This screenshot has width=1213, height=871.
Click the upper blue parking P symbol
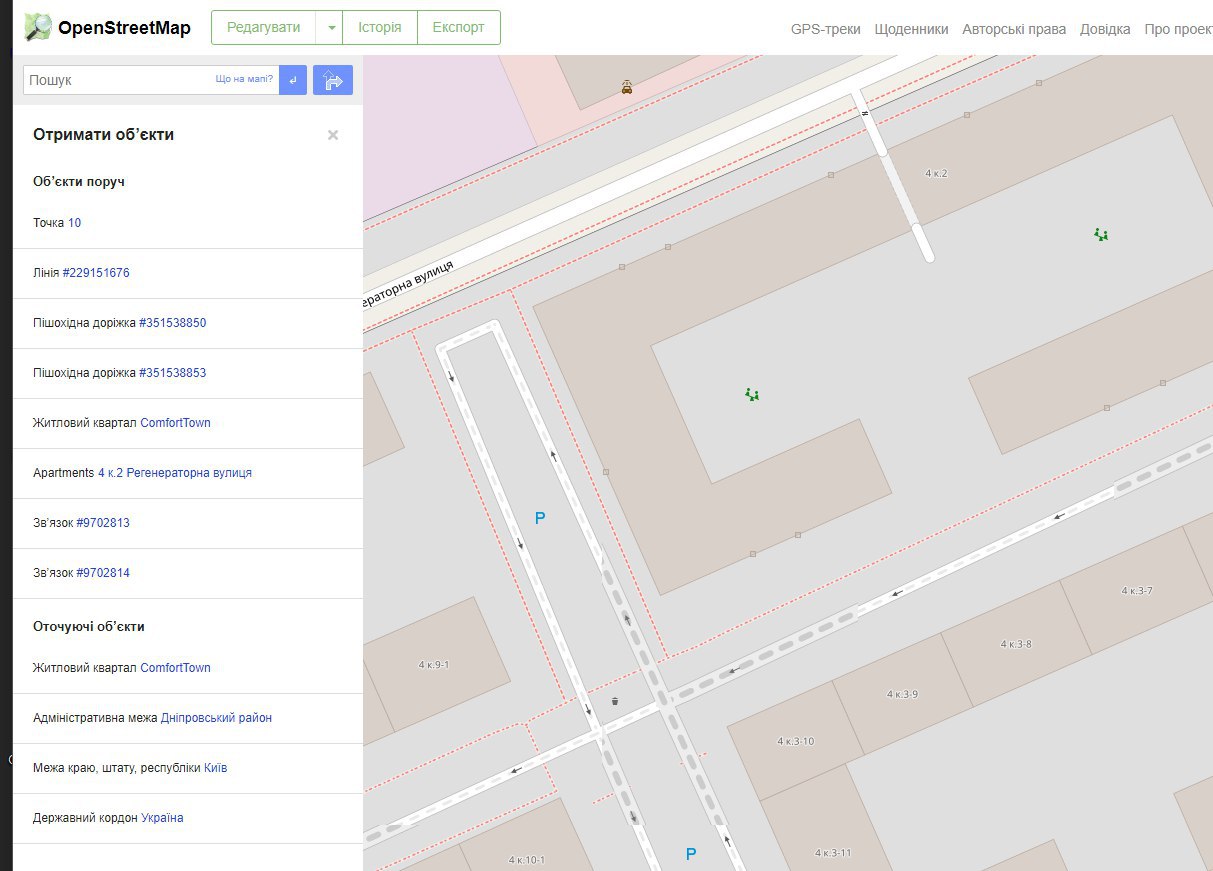[x=540, y=518]
